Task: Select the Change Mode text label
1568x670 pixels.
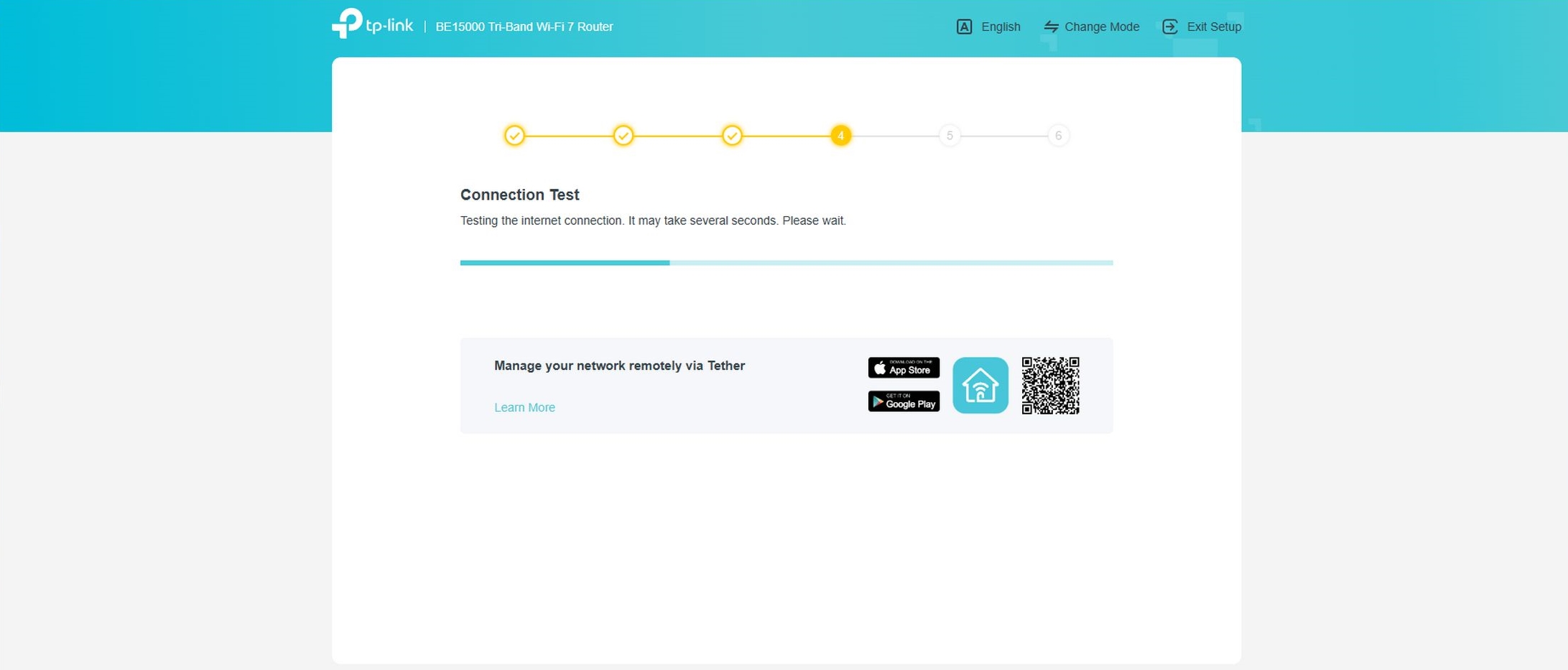Action: (x=1101, y=27)
